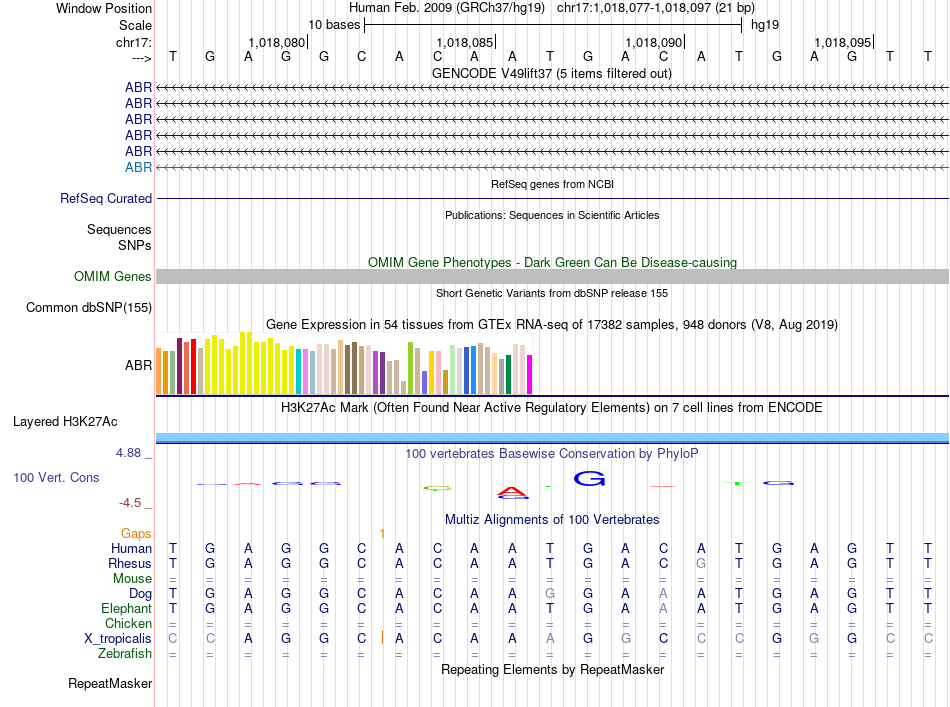Click the Gaps row label
950x707 pixels.
pyautogui.click(x=136, y=533)
